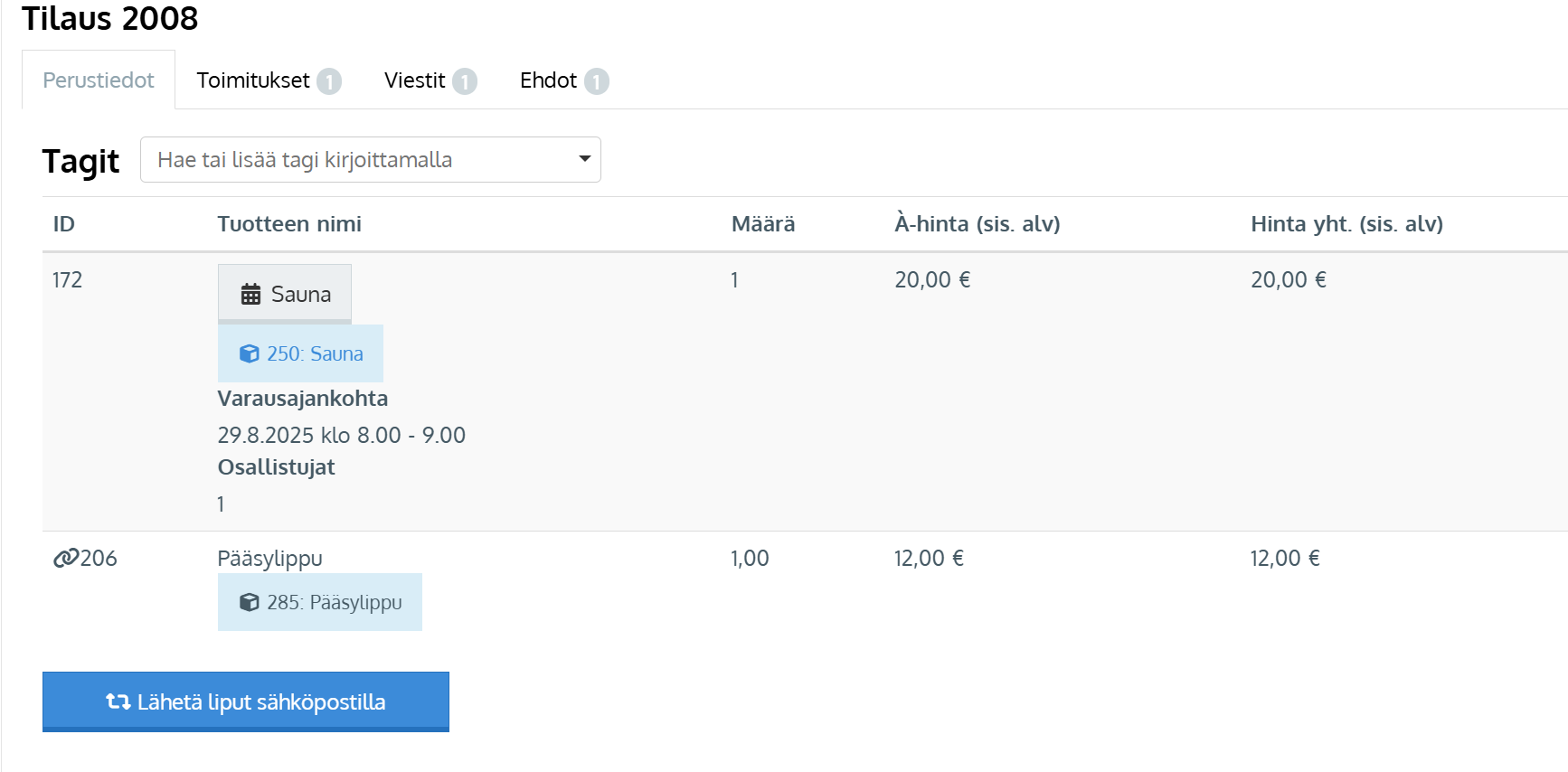Viewport: 1568px width, 772px height.
Task: Switch to the Viestit tab
Action: [x=430, y=80]
